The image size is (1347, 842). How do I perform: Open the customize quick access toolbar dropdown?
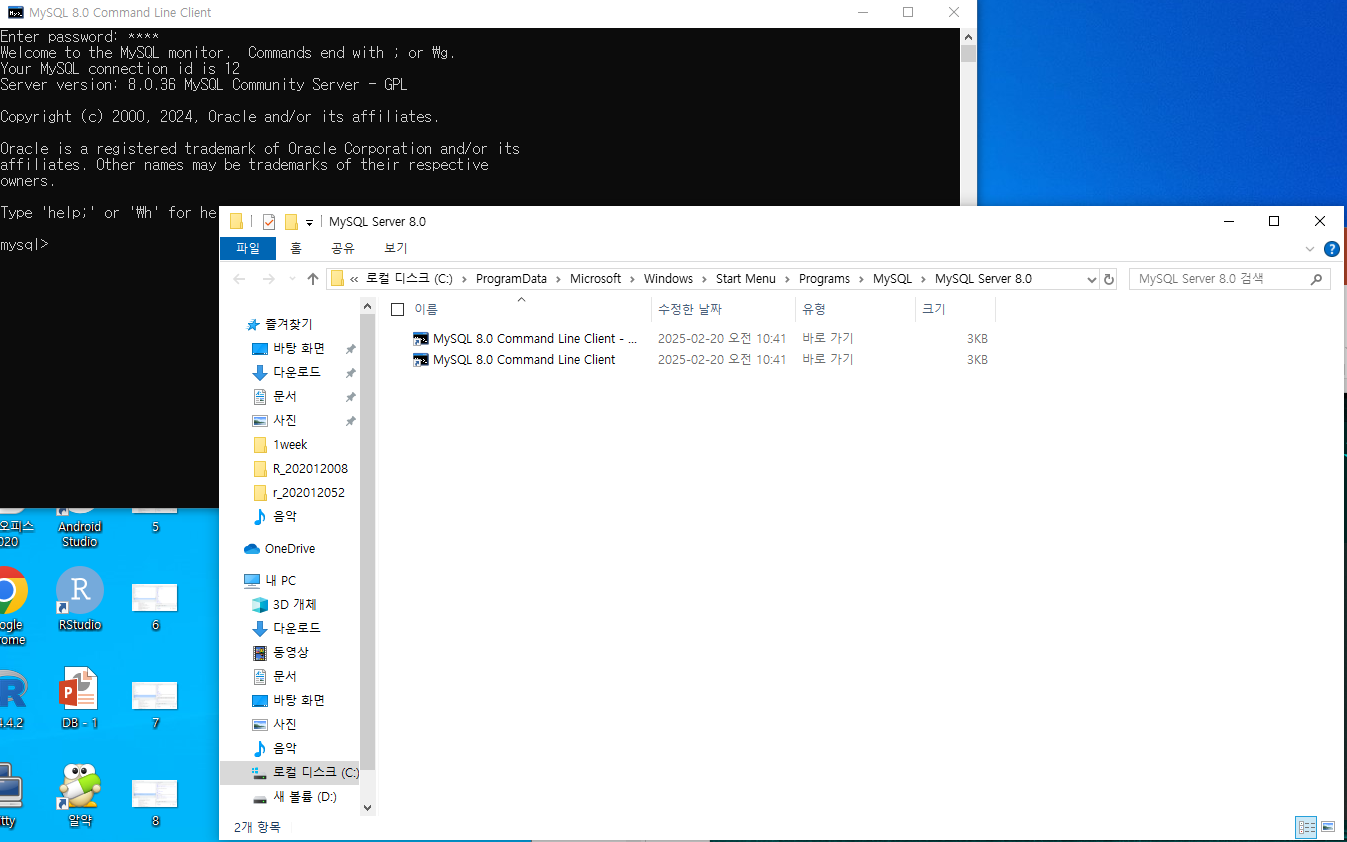click(x=309, y=222)
